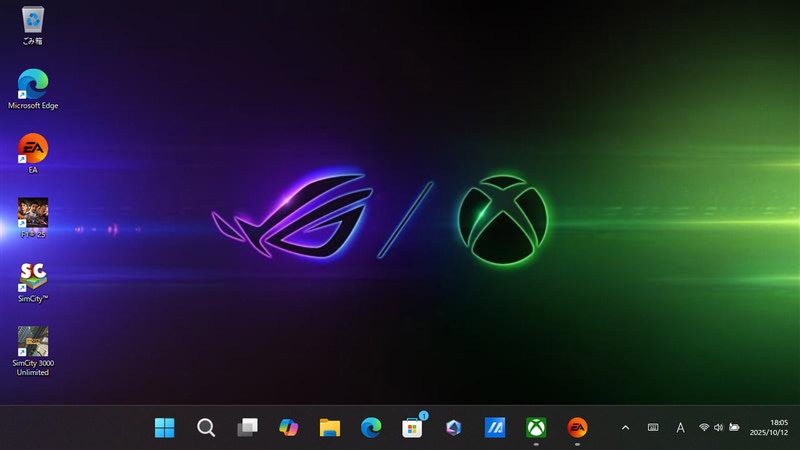Open Microsoft Store from the taskbar
The image size is (800, 450).
(412, 428)
